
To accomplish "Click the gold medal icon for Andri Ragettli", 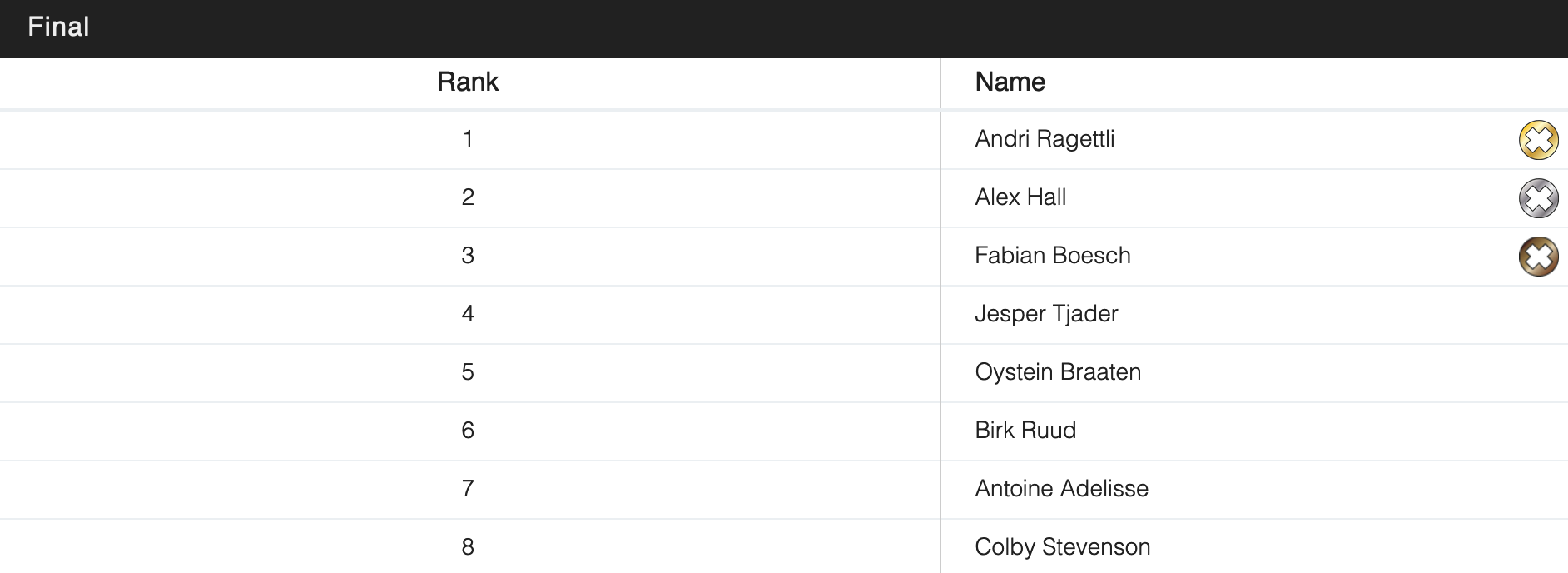I will (1538, 140).
